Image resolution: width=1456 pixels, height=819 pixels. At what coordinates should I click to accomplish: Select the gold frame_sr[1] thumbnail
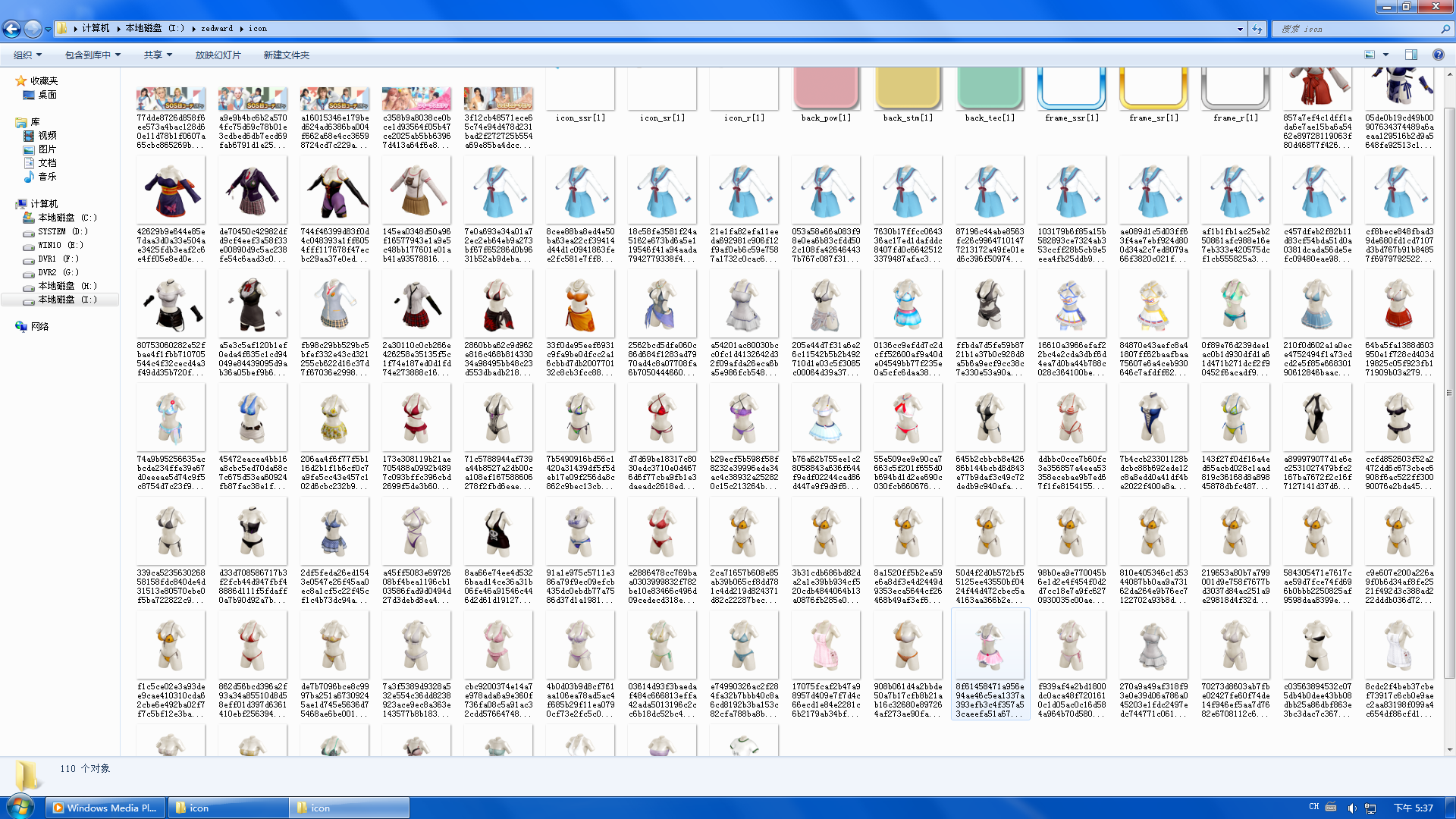pos(1153,88)
